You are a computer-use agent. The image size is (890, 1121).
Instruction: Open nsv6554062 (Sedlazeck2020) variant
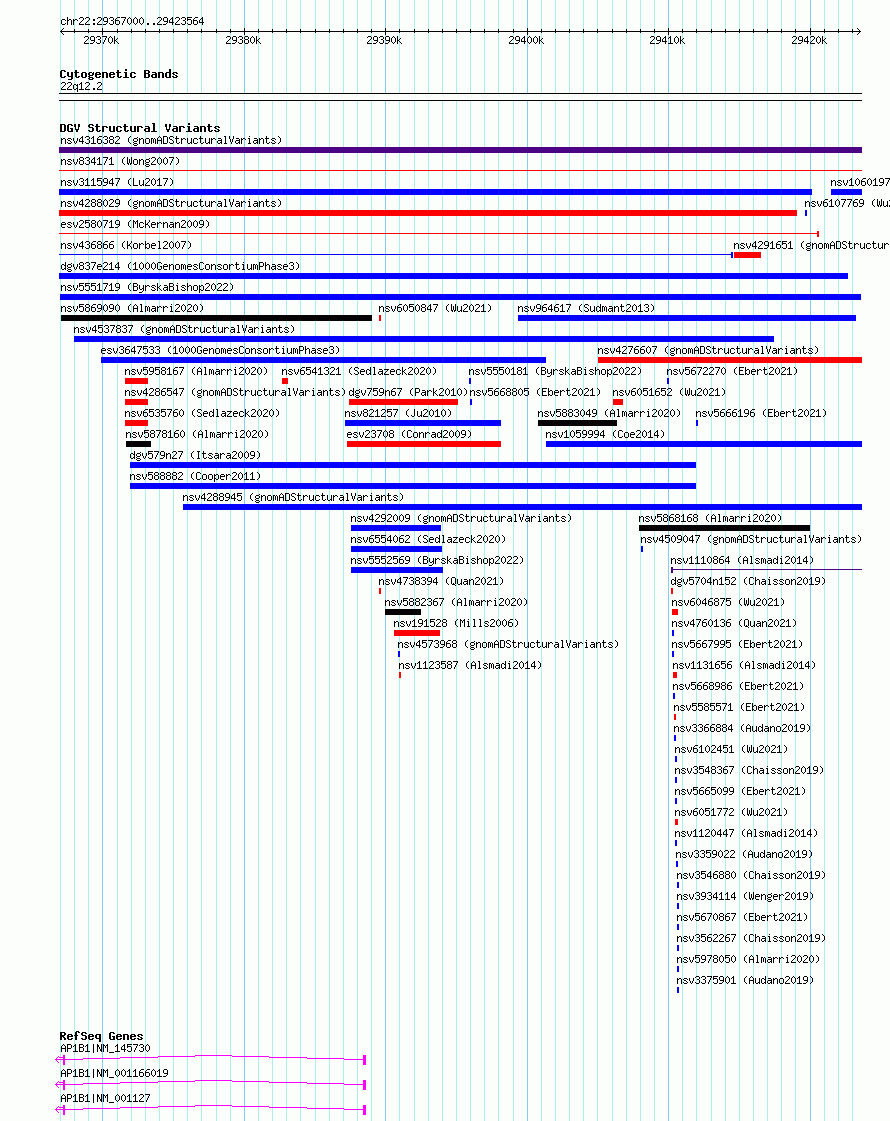[428, 539]
